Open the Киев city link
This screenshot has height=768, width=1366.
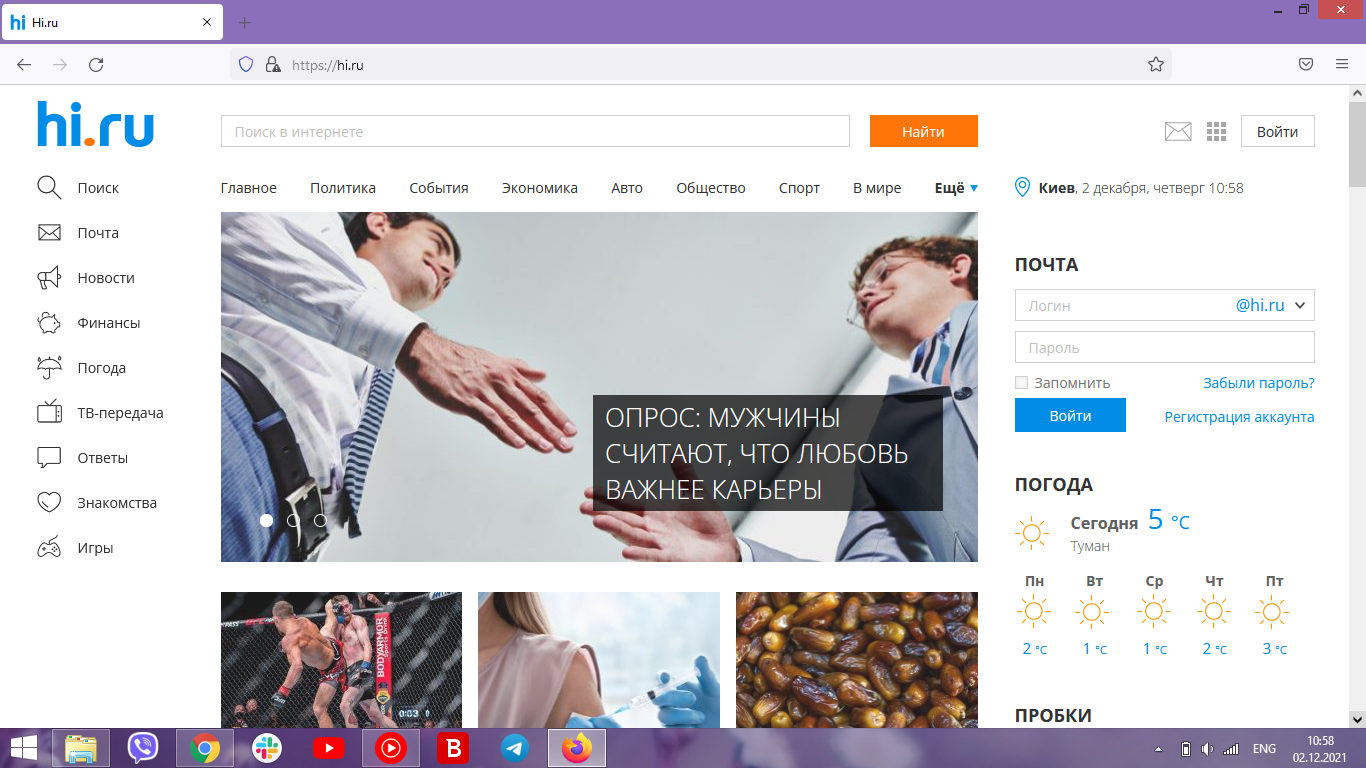click(x=1057, y=187)
